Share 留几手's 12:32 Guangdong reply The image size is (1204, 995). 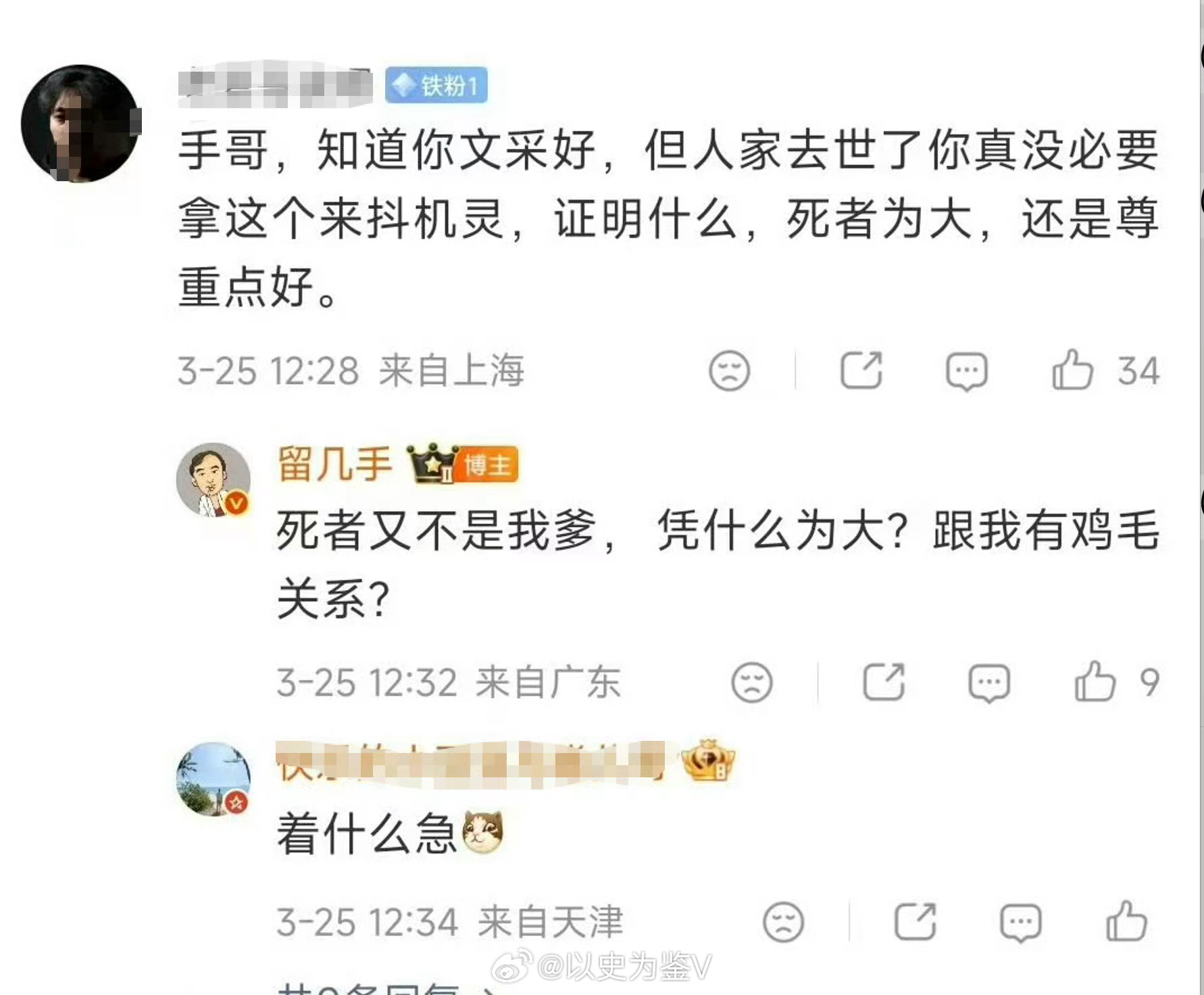(x=884, y=681)
